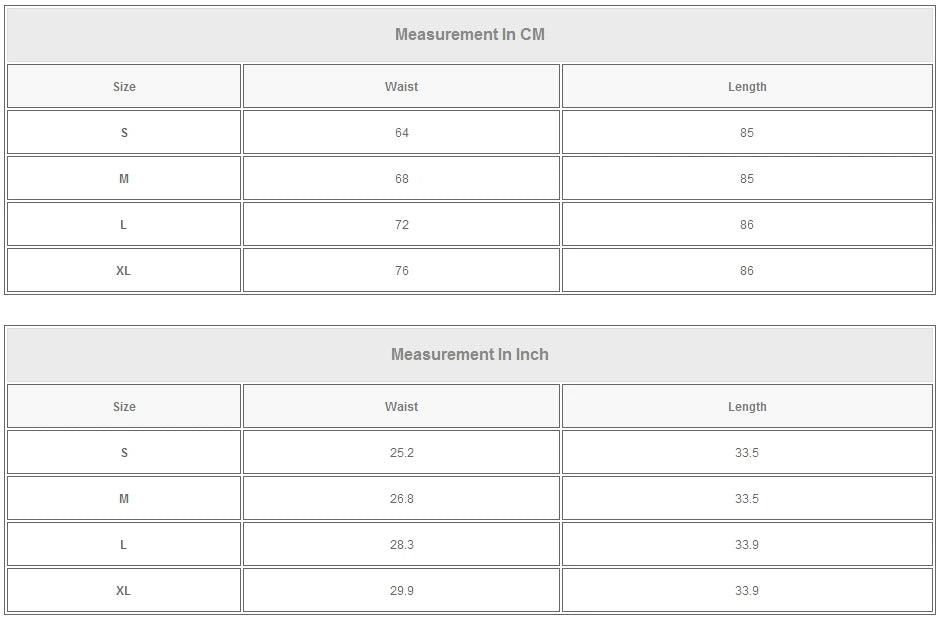Select the Length header in the Inch table
The width and height of the screenshot is (942, 619).
(747, 407)
